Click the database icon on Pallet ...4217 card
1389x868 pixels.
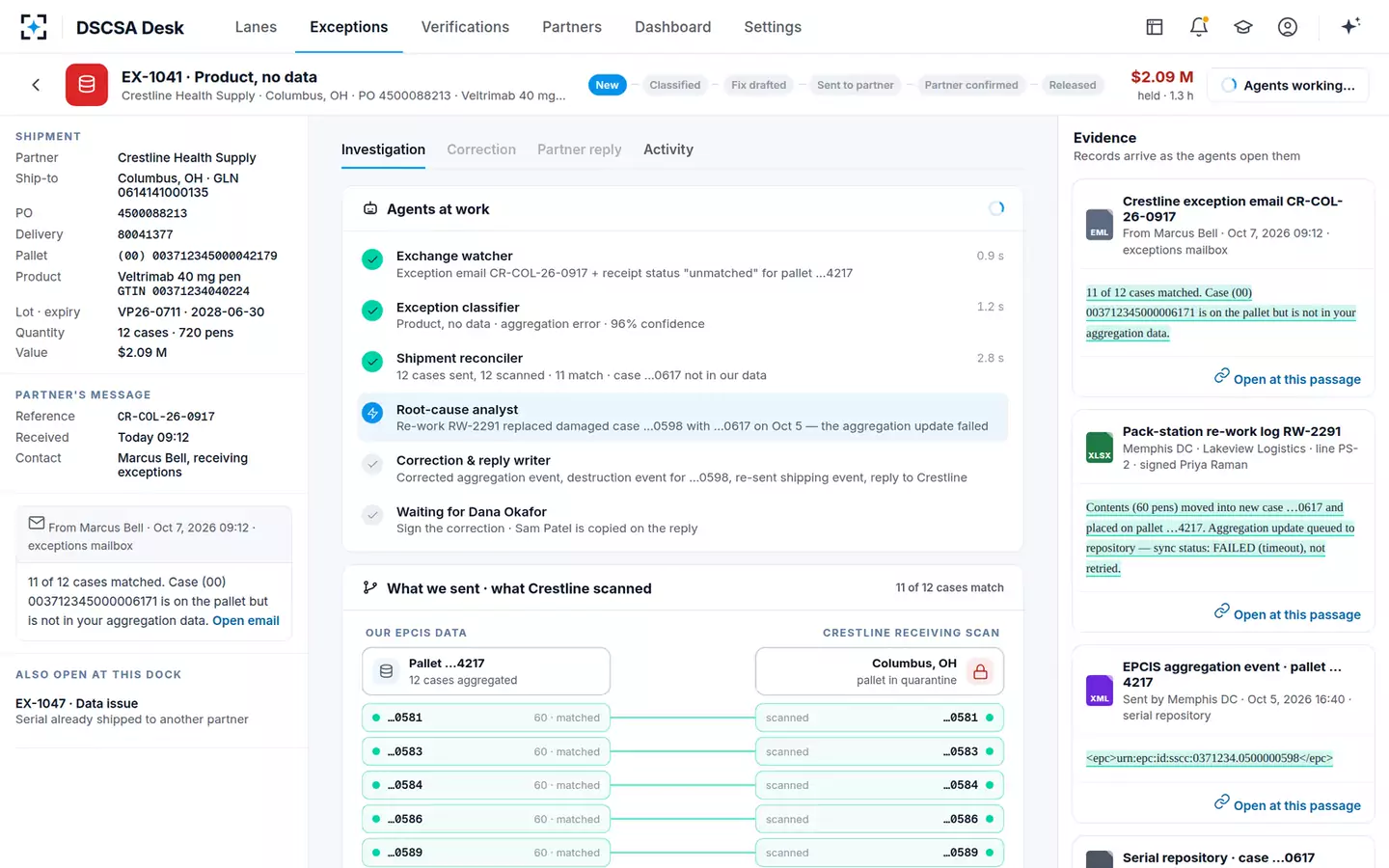click(386, 671)
